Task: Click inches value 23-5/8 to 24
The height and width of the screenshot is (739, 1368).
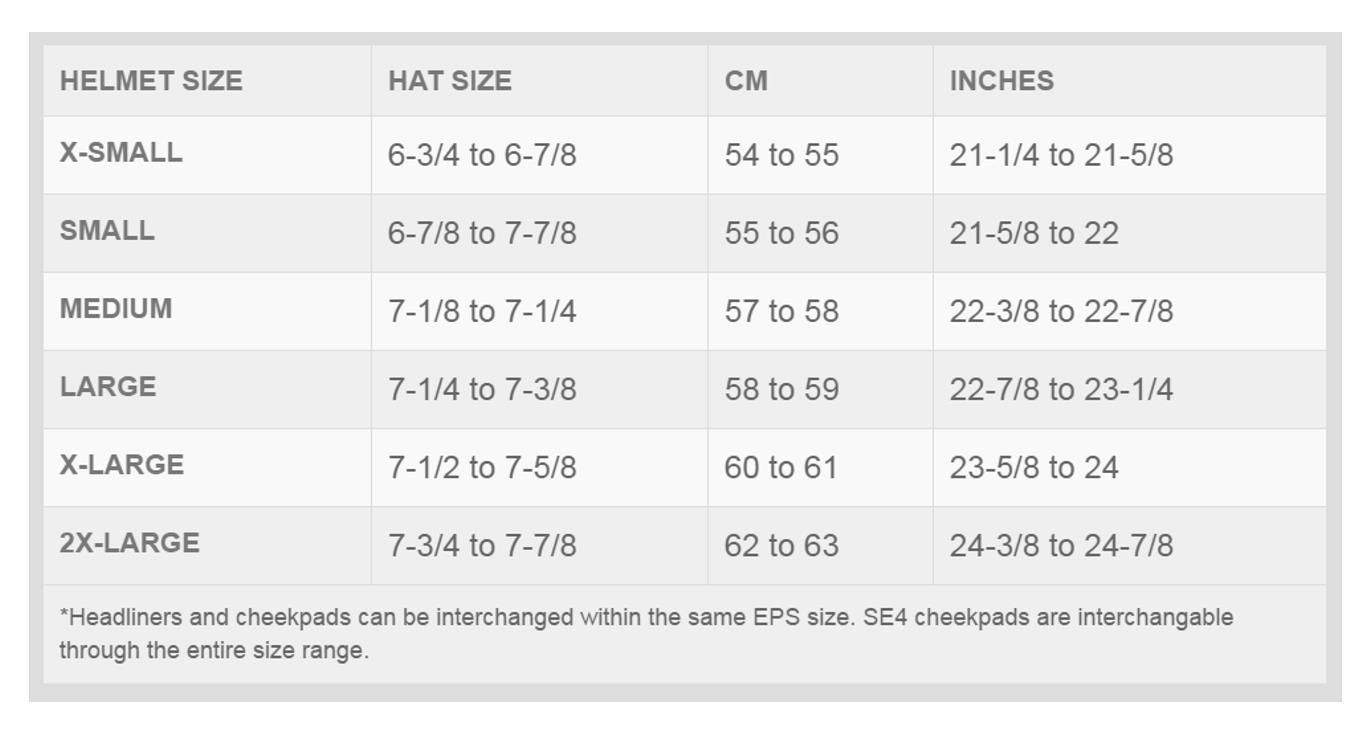Action: coord(1034,467)
